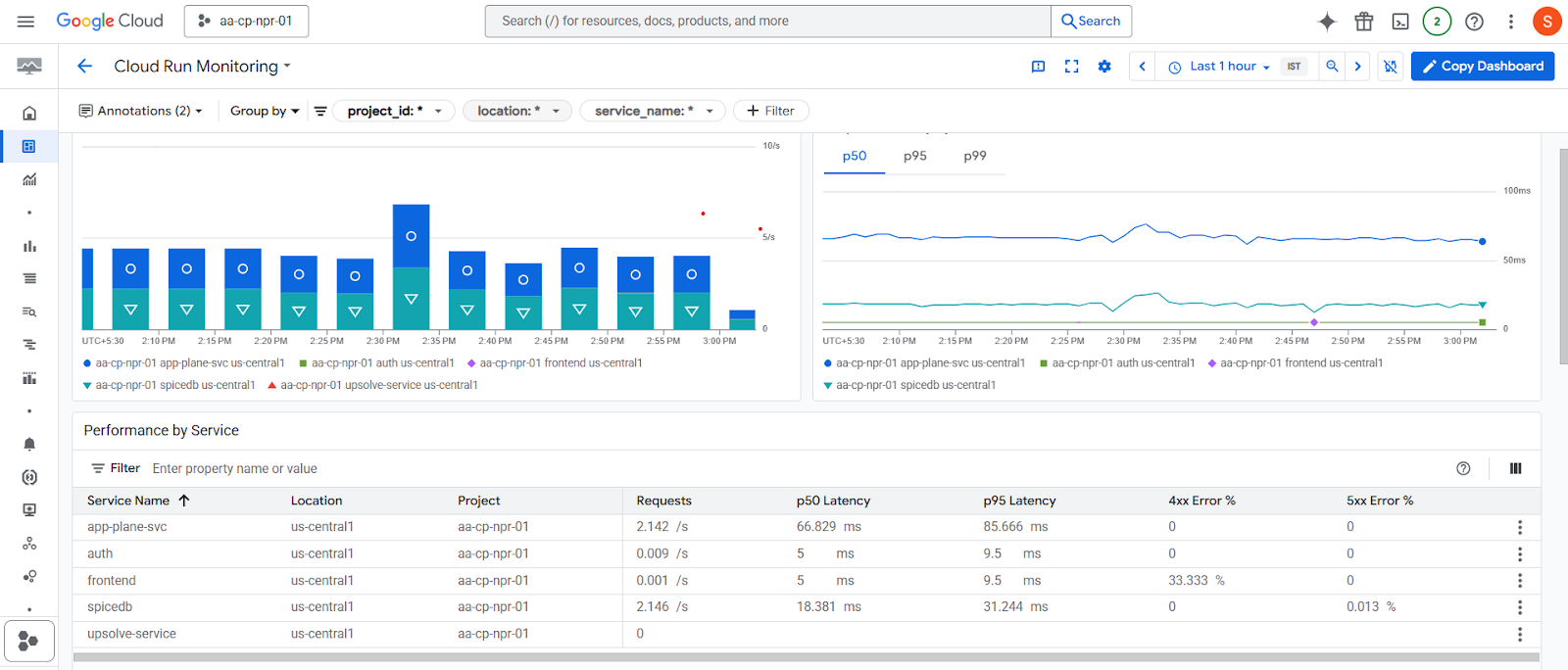Toggle auto refresh off icon
Viewport: 1568px width, 670px height.
pyautogui.click(x=1390, y=67)
